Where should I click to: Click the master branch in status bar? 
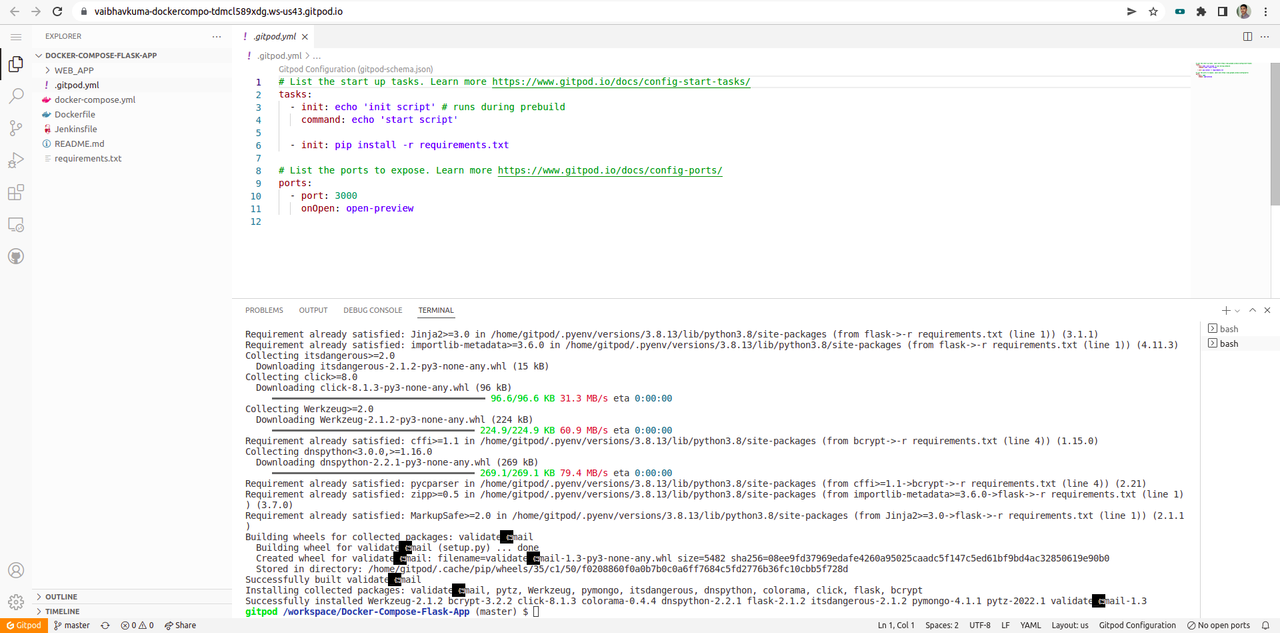[70, 625]
